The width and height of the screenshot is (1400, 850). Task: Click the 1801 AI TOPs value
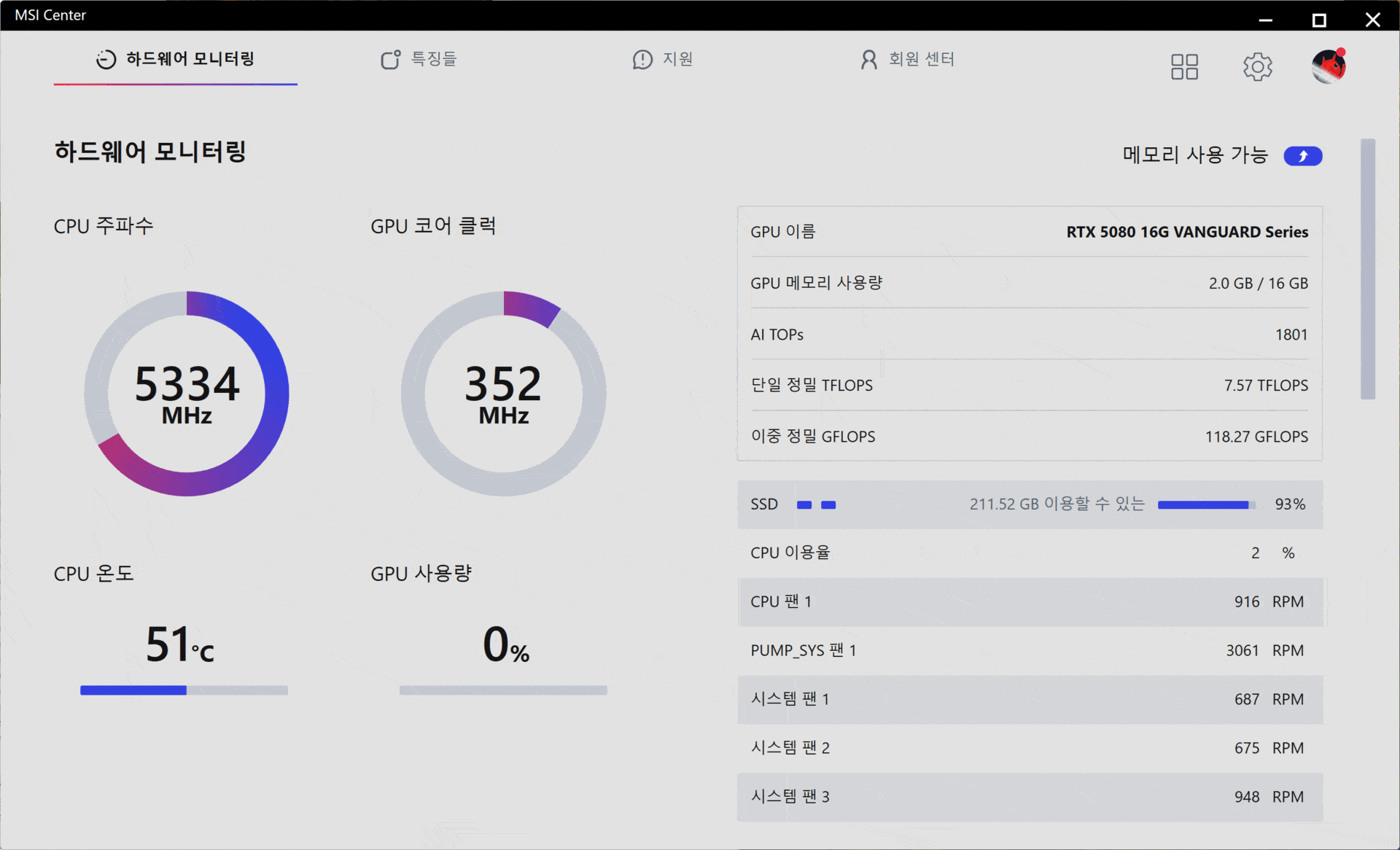pyautogui.click(x=1291, y=335)
